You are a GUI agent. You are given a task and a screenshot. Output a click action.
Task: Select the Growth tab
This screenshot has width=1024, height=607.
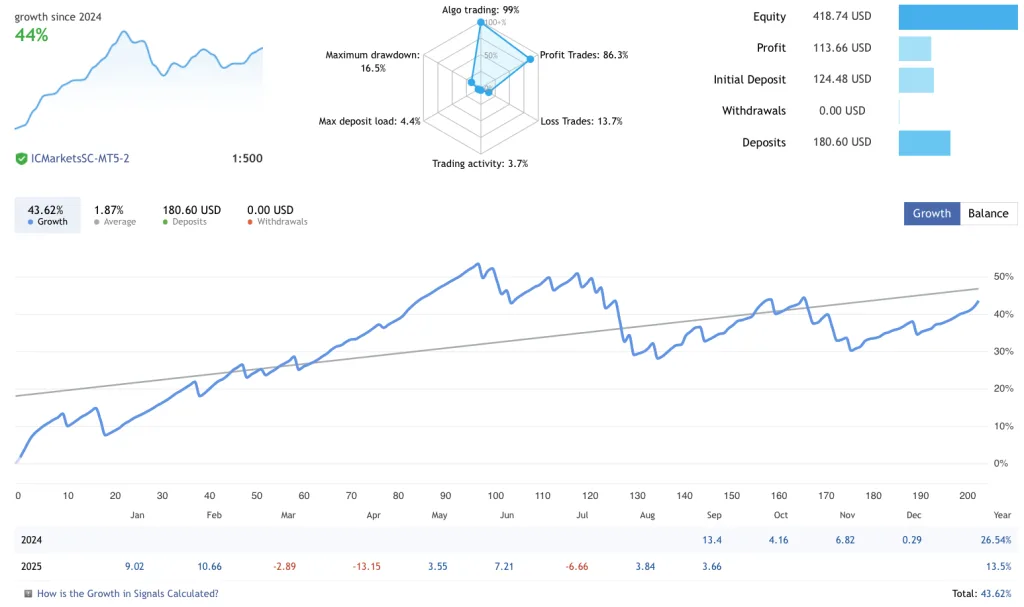pos(931,213)
